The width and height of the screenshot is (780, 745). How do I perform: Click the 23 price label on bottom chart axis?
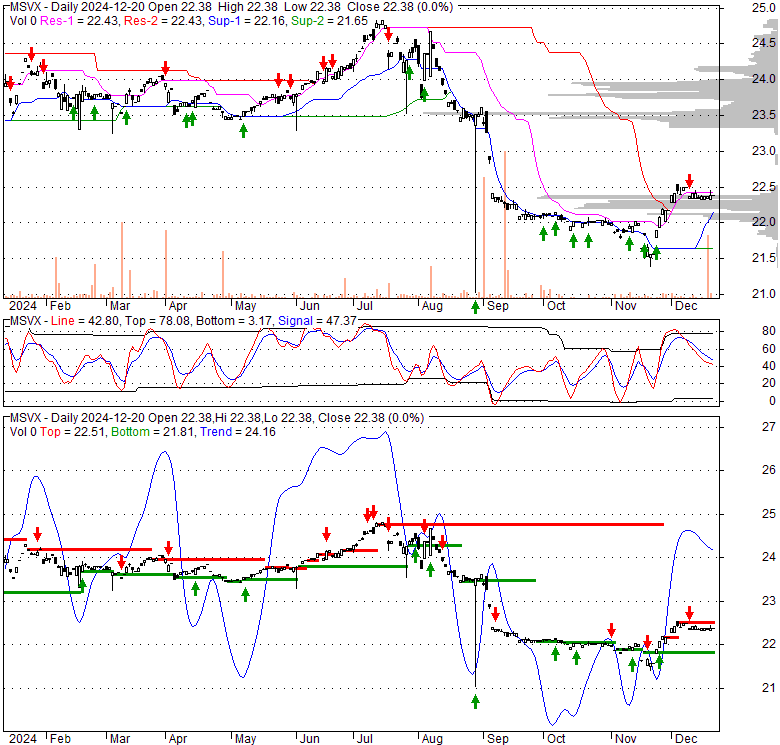769,601
